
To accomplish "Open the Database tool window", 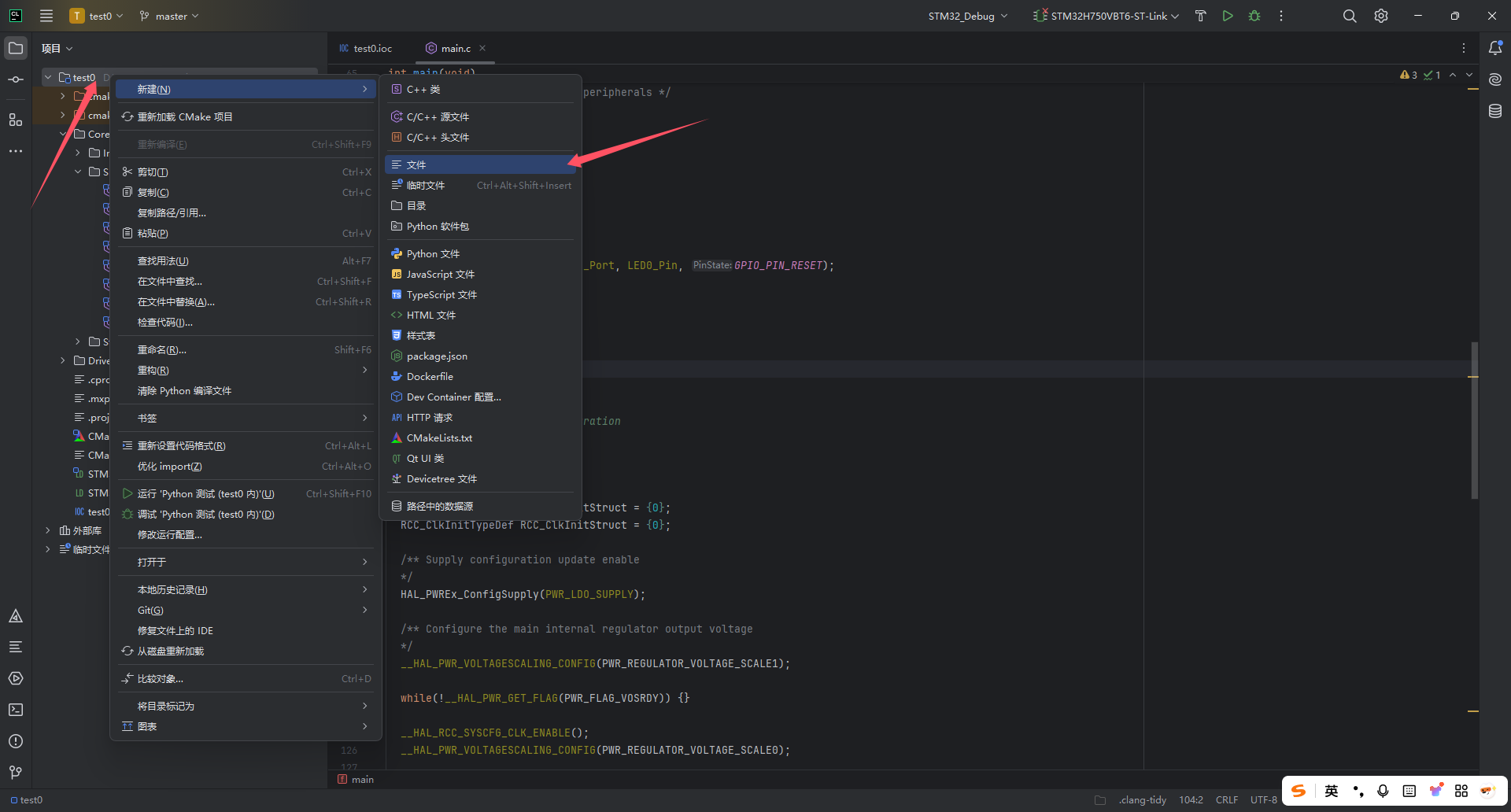I will [1495, 111].
